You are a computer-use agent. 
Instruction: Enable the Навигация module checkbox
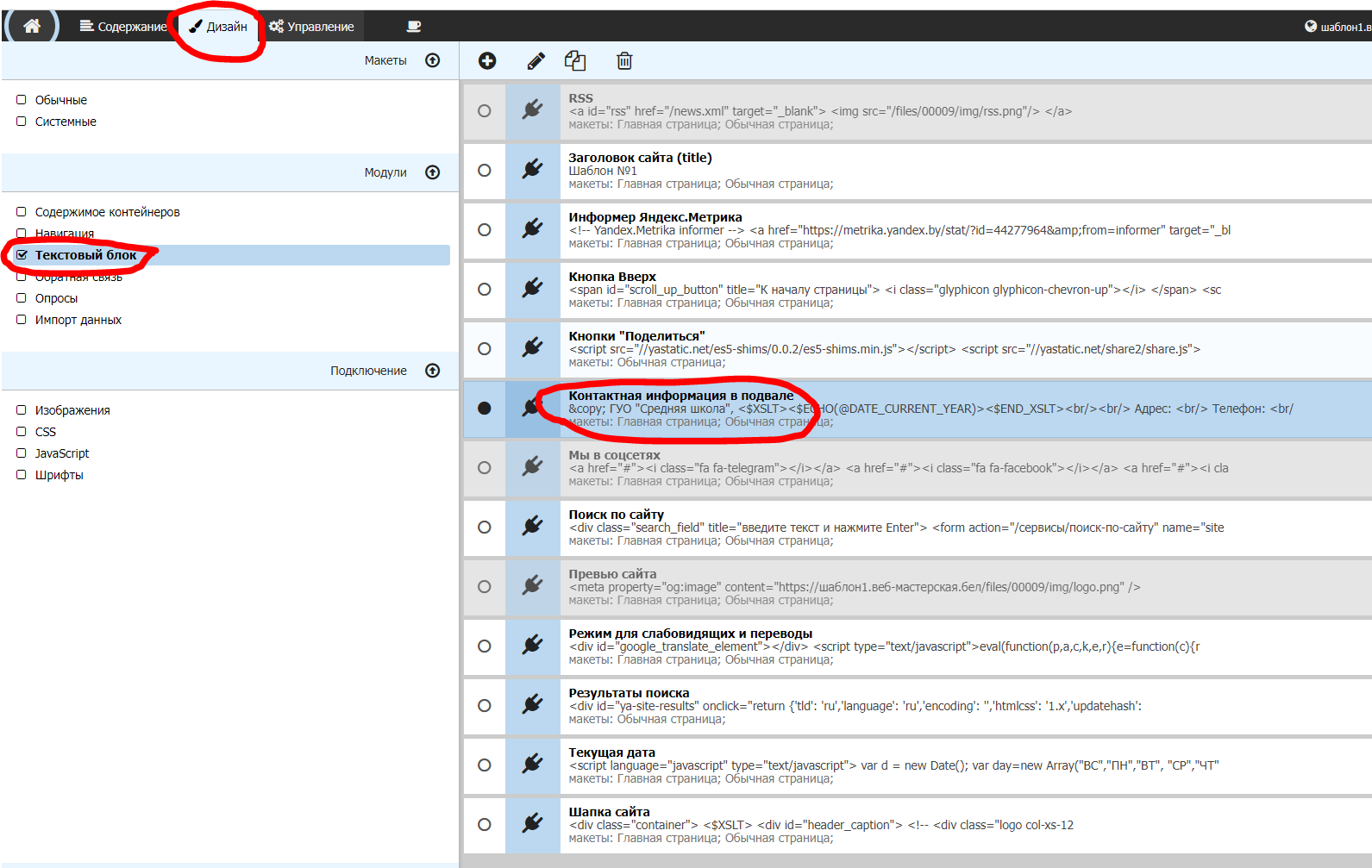[22, 233]
